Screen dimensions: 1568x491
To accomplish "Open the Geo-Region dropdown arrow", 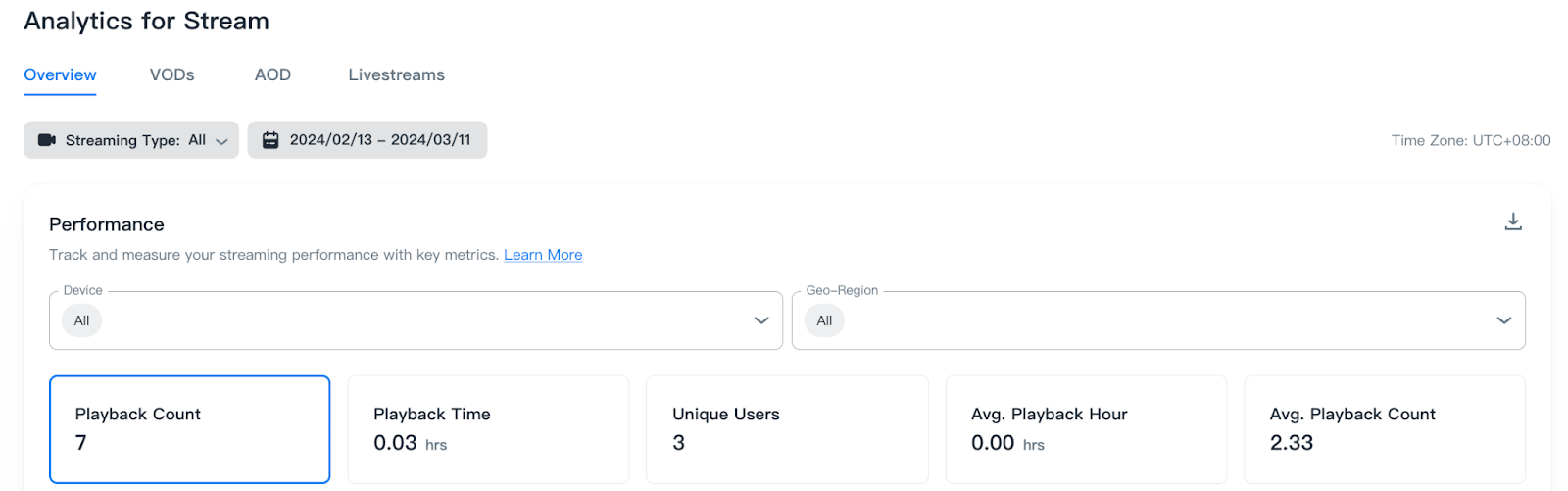I will (x=1503, y=320).
